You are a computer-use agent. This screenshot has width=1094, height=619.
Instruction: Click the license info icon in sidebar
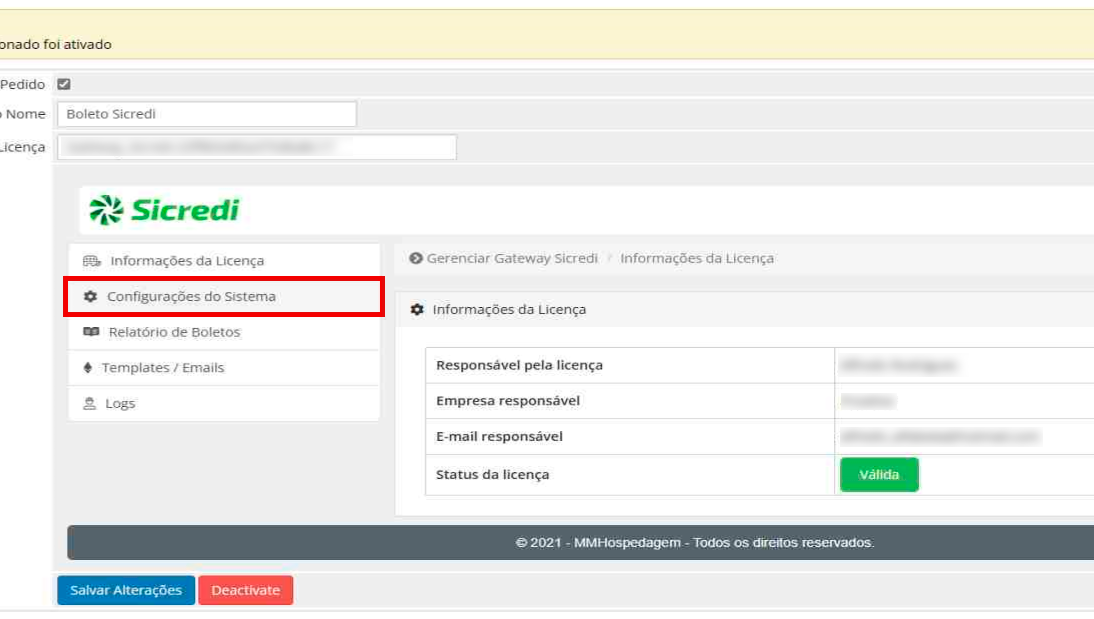(91, 261)
